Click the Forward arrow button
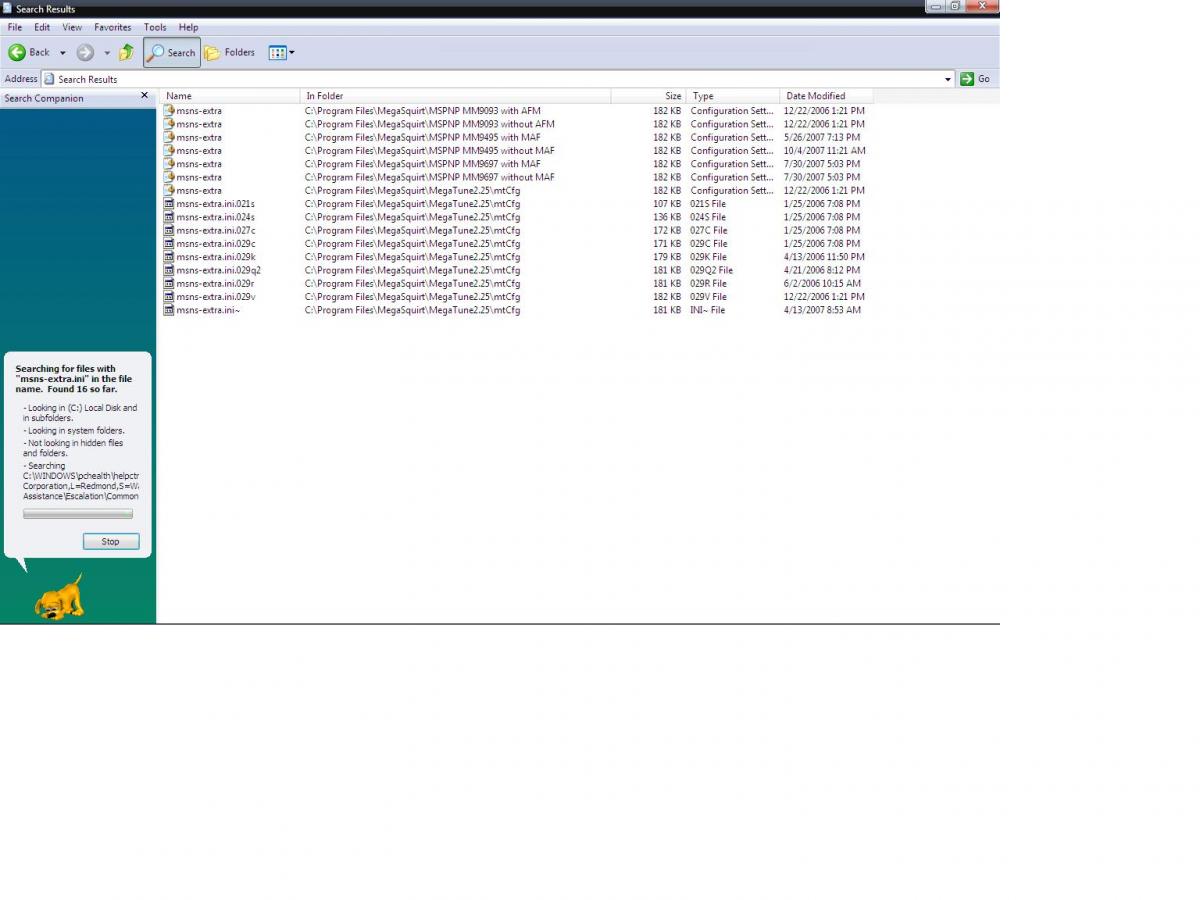The width and height of the screenshot is (1200, 900). 86,53
